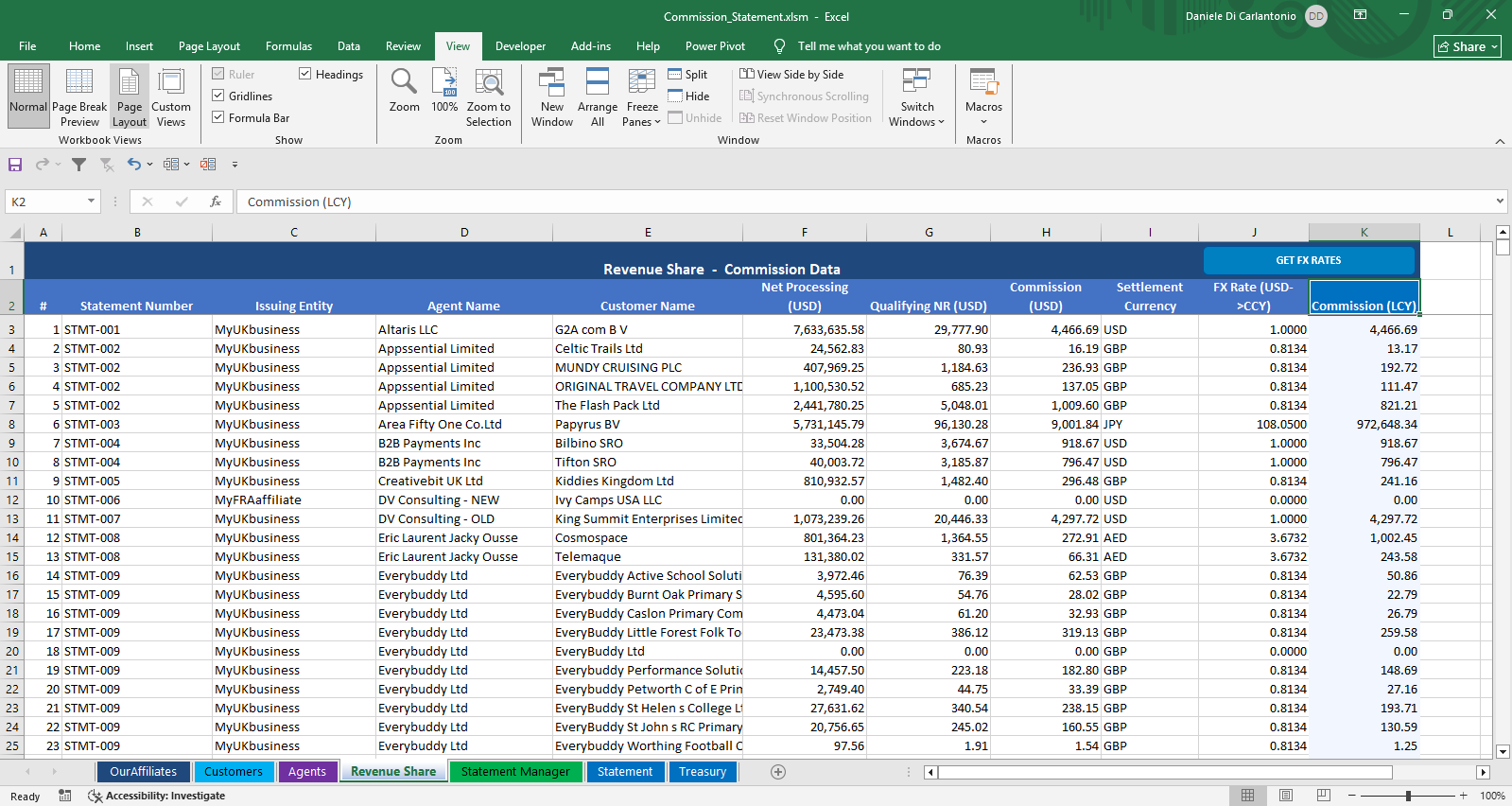Add a new sheet with plus icon
Screen dimensions: 1512x806
(x=778, y=772)
